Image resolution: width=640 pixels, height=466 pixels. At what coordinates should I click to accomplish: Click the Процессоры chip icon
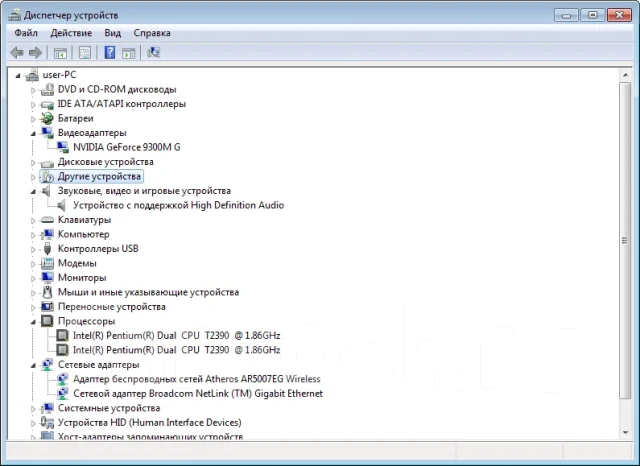click(x=47, y=321)
